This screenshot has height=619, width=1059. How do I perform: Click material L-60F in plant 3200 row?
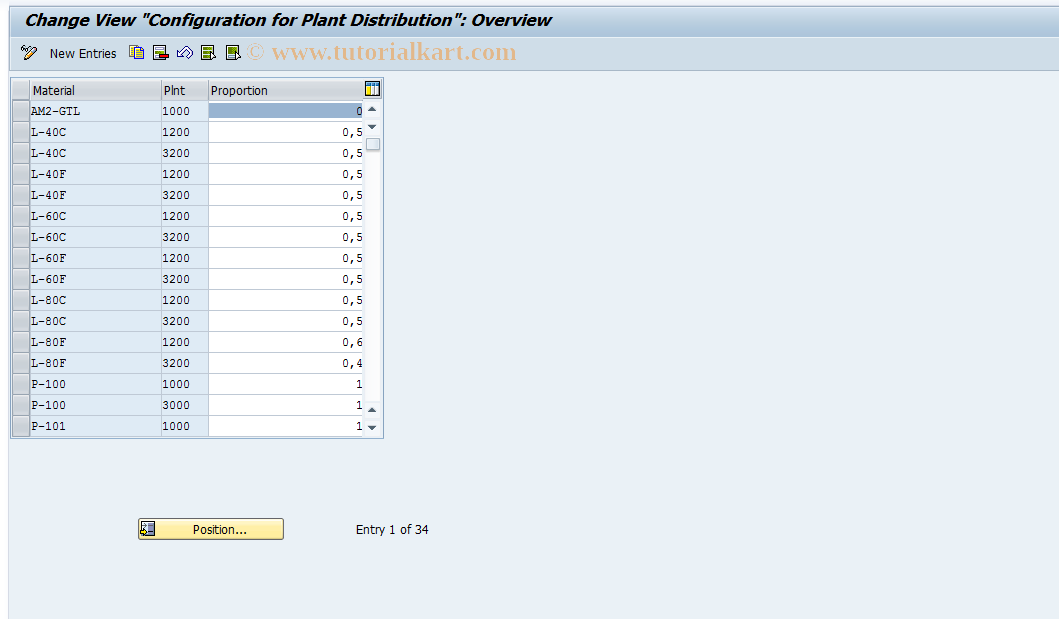coord(95,279)
